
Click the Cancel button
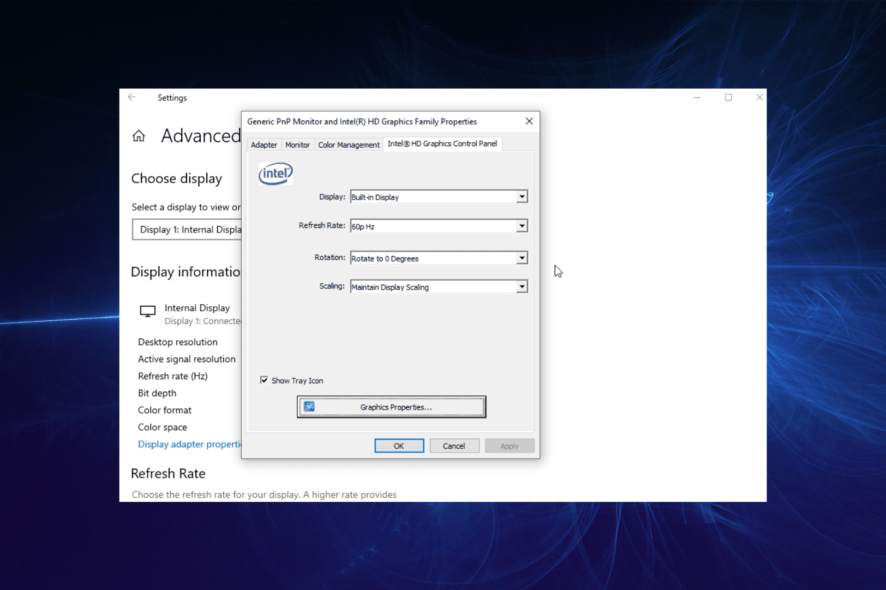(x=454, y=446)
